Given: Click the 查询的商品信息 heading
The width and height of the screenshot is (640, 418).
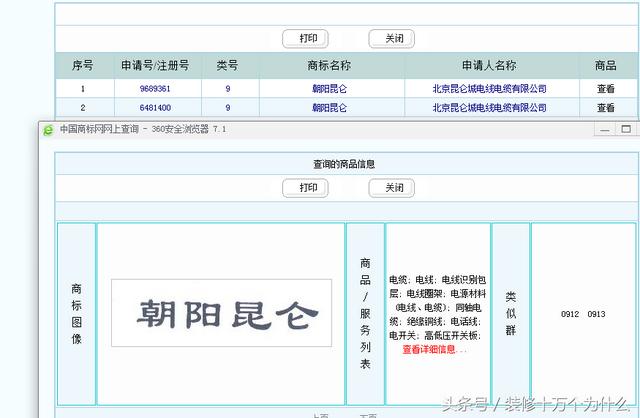Looking at the screenshot, I should pos(344,164).
